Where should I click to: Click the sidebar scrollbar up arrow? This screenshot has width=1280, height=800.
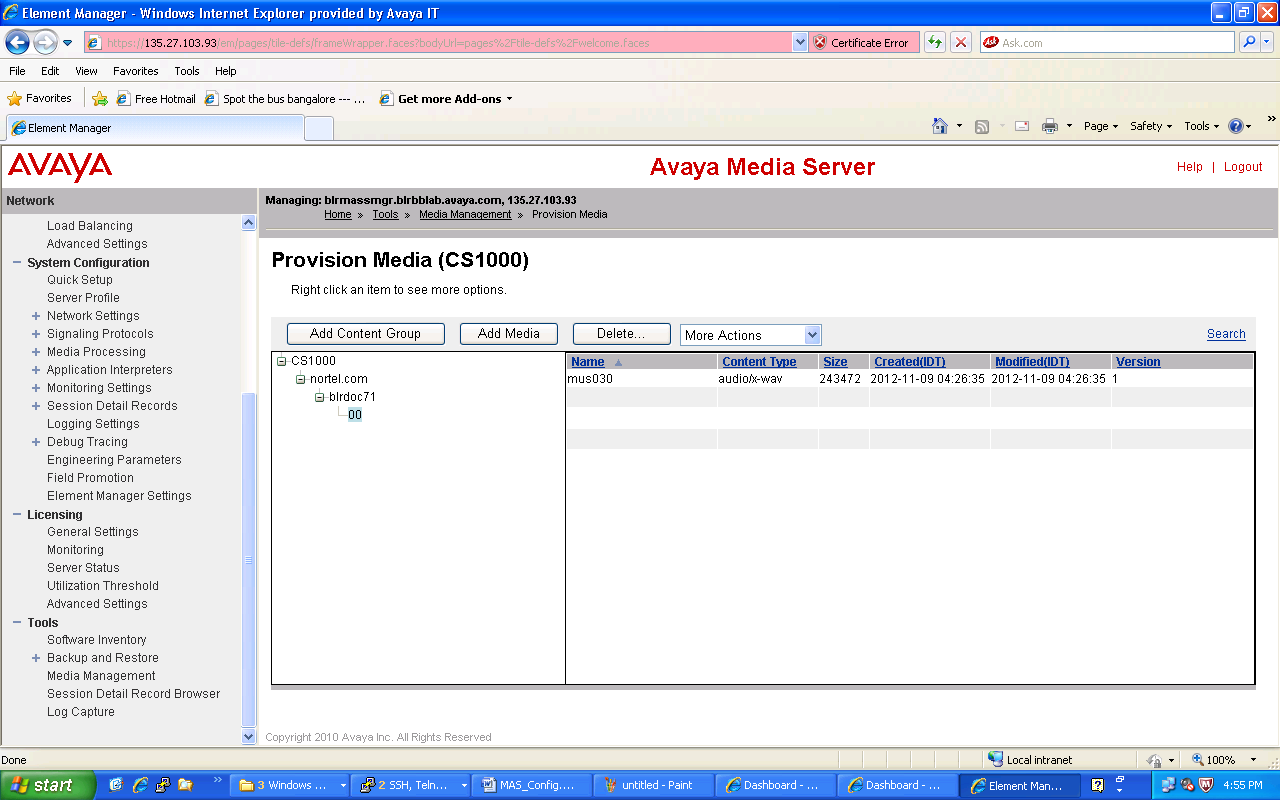point(249,223)
